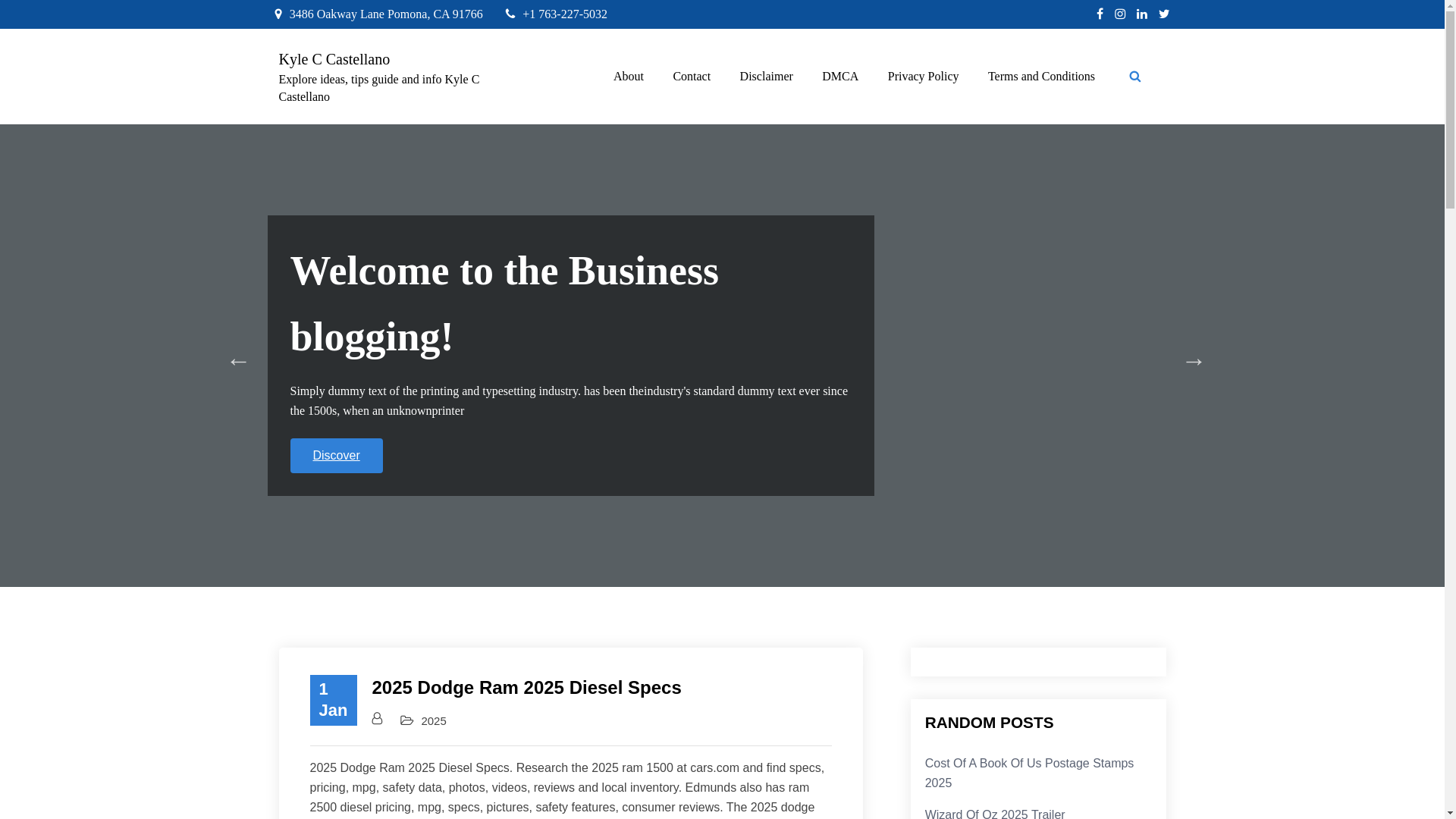
Task: Click the RANDOM POSTS heading
Action: tap(989, 723)
